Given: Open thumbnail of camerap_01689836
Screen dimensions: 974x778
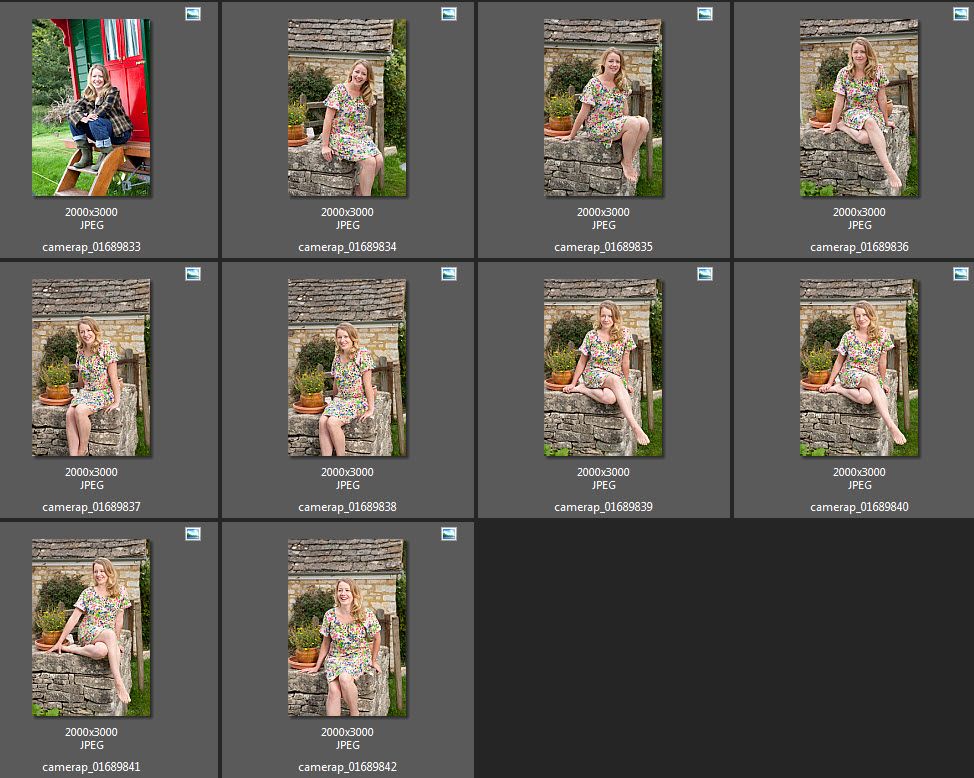Looking at the screenshot, I should coord(859,108).
